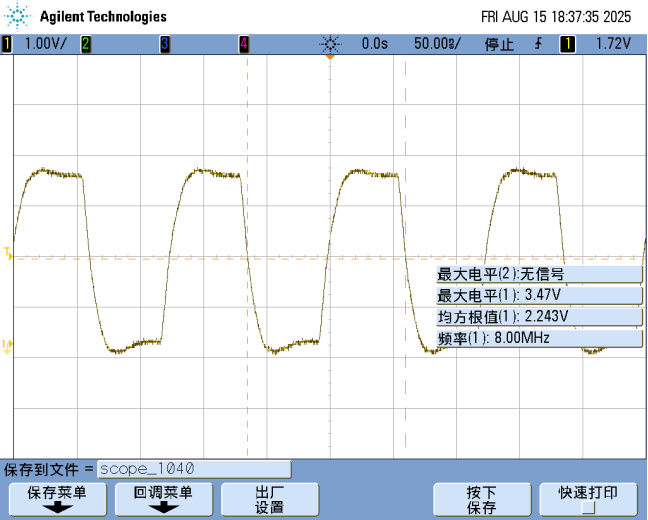Click the horizontal delay reference icon
The width and height of the screenshot is (648, 520).
click(330, 44)
